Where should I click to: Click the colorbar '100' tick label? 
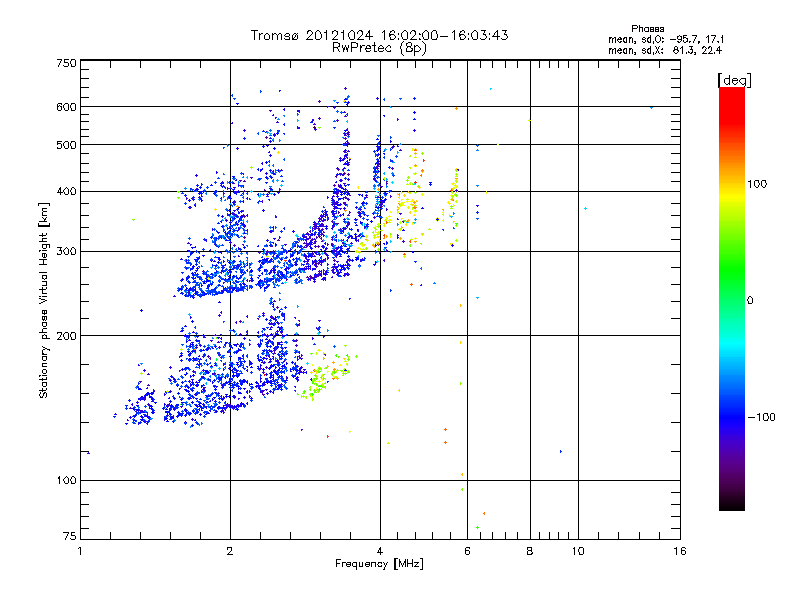[757, 184]
